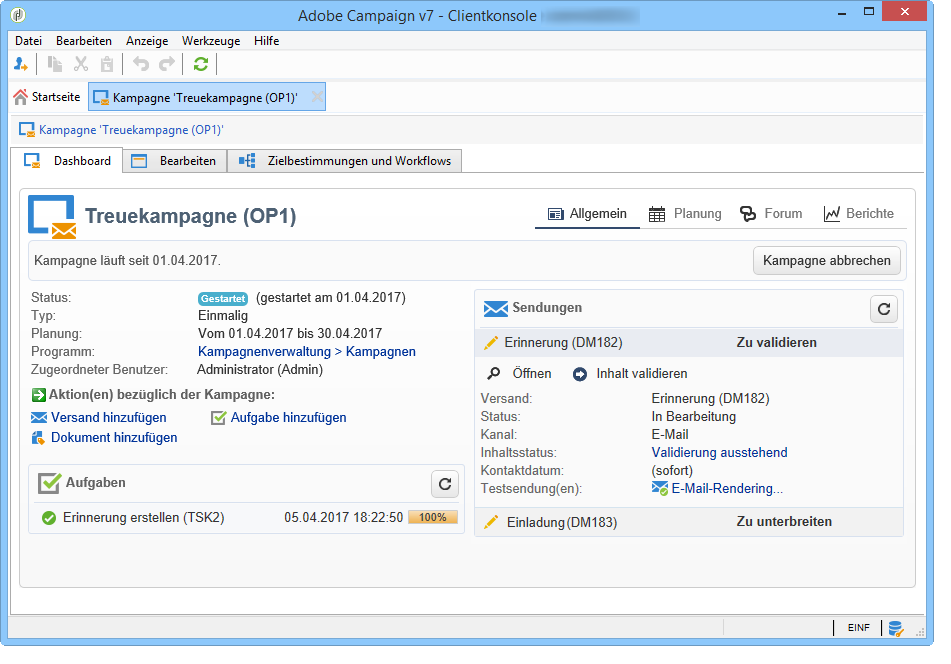Select the Dashboard tab
This screenshot has width=951, height=664.
point(67,161)
